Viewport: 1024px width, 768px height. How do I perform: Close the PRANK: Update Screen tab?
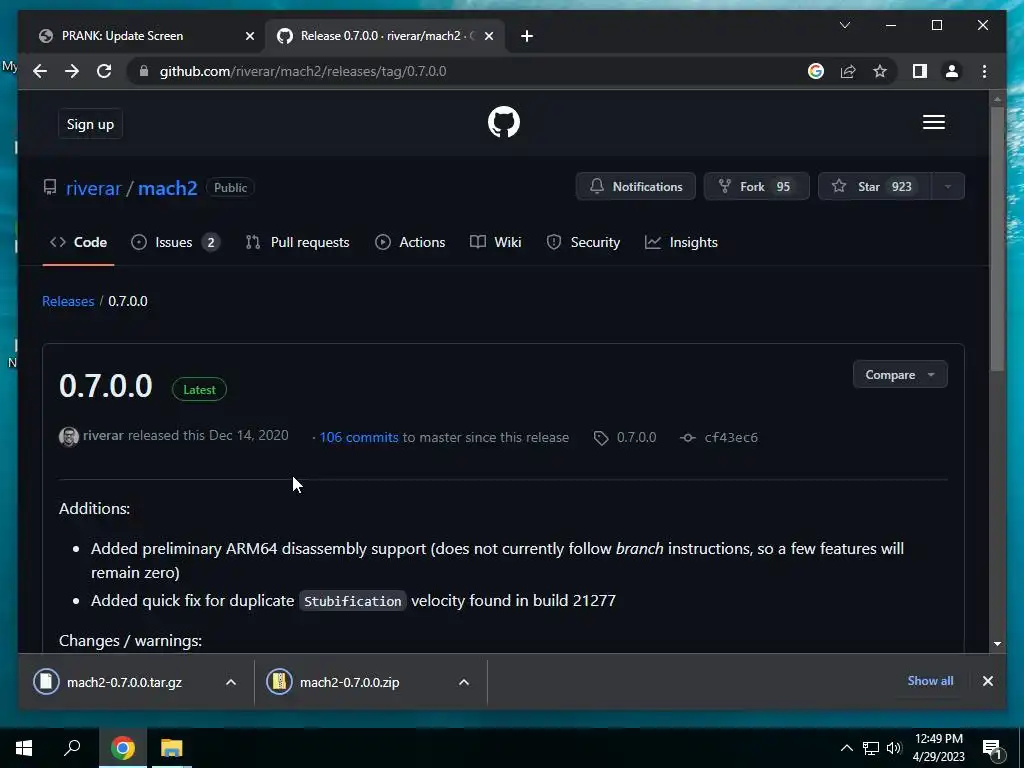click(x=249, y=36)
